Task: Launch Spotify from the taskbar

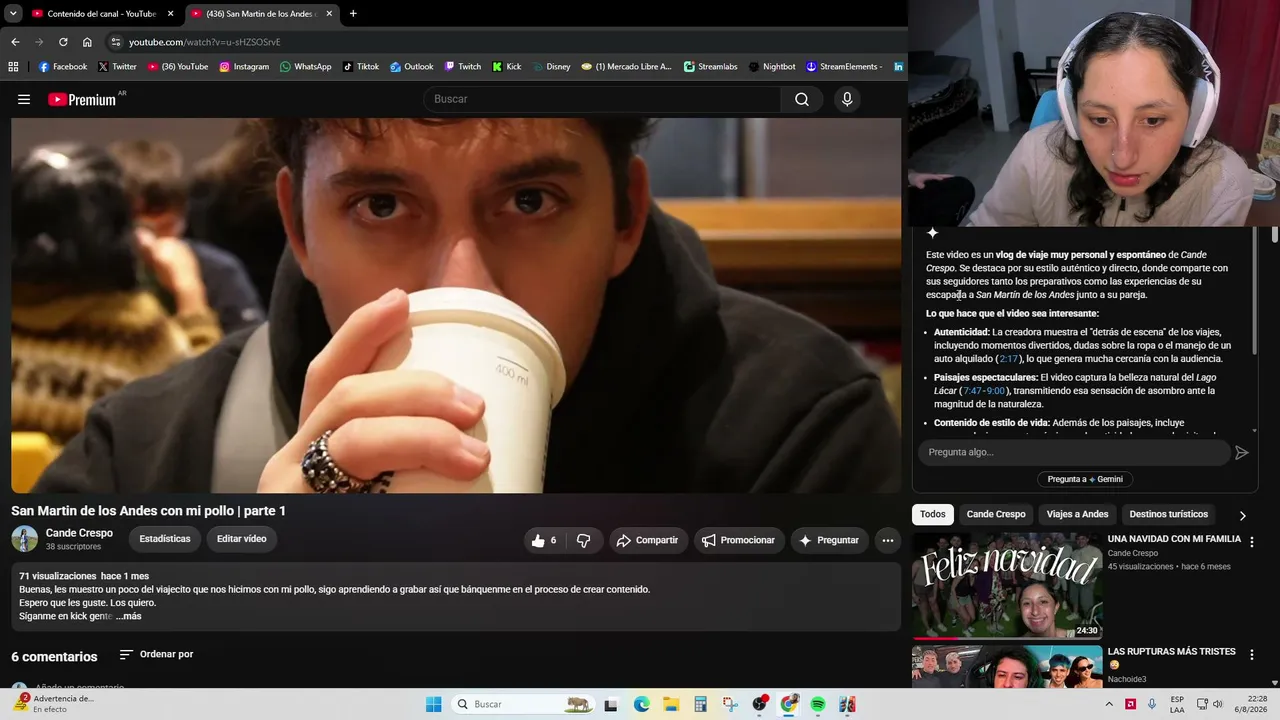Action: pos(818,704)
